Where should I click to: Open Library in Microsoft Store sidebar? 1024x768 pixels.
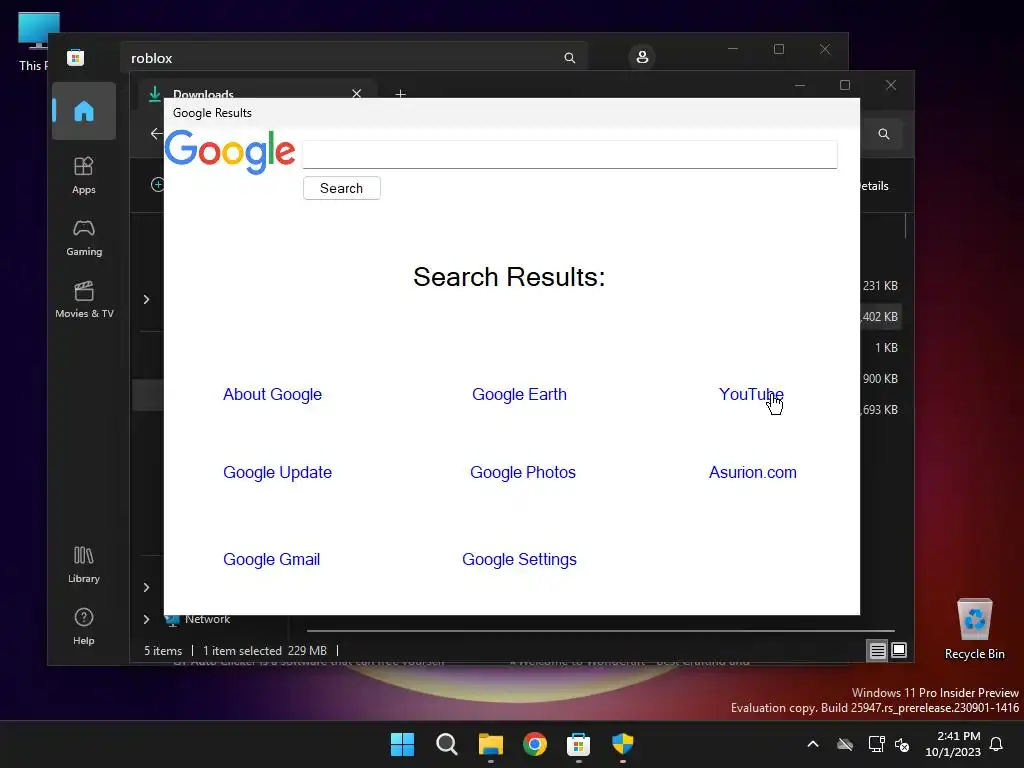pyautogui.click(x=84, y=565)
